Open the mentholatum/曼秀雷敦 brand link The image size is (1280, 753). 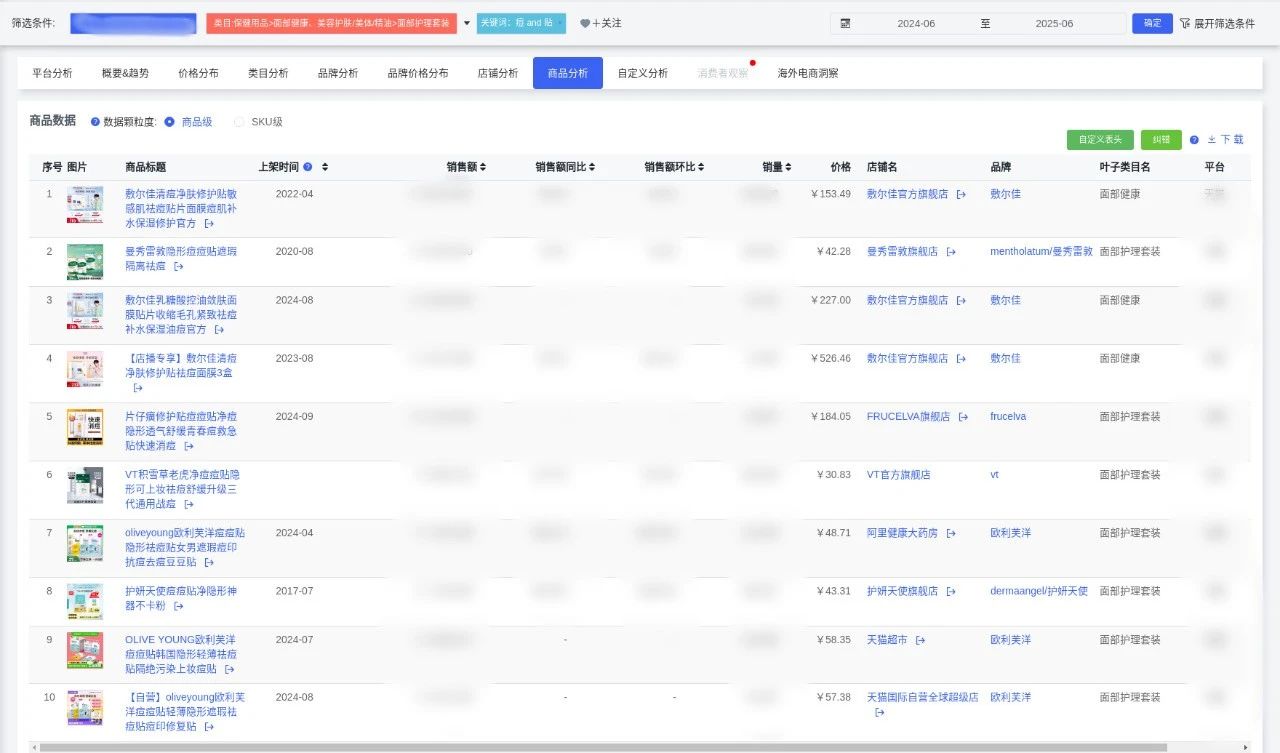coord(1041,252)
